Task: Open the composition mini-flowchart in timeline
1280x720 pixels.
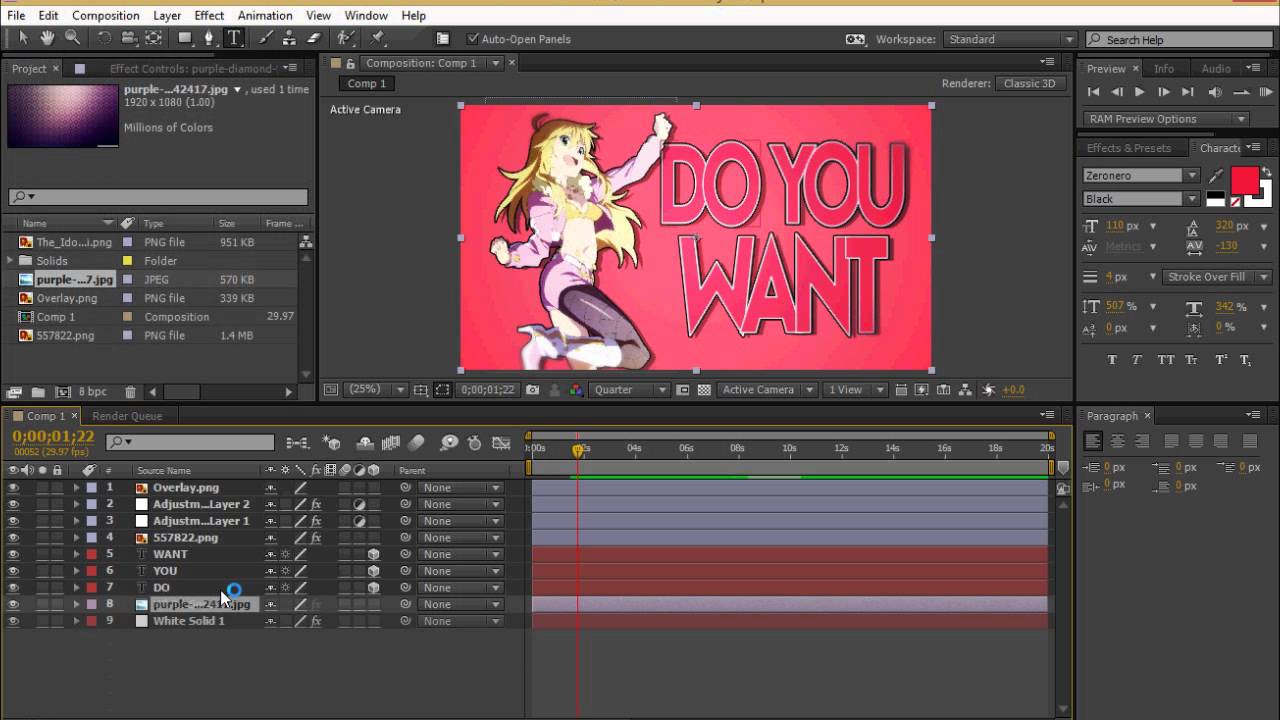Action: tap(297, 443)
